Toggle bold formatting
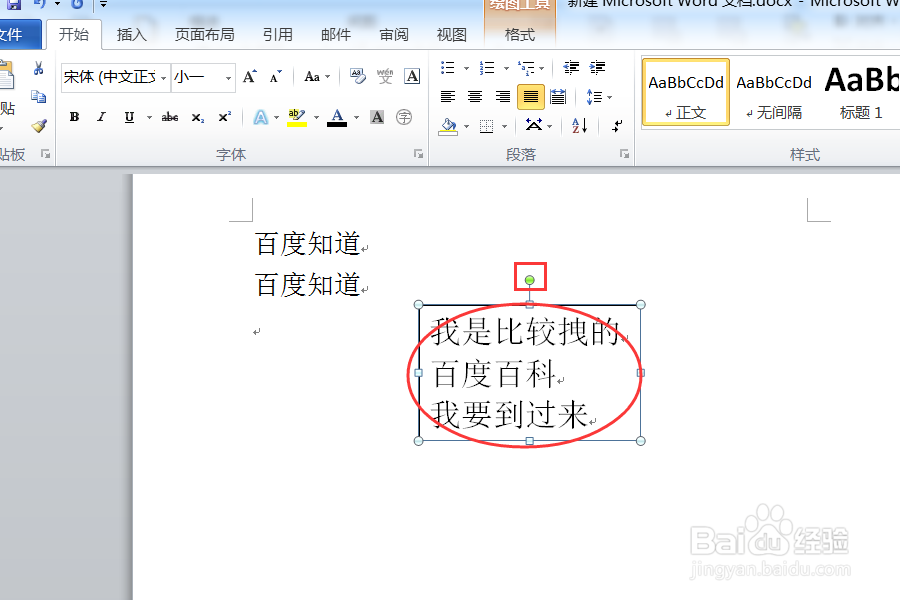900x600 pixels. click(74, 117)
